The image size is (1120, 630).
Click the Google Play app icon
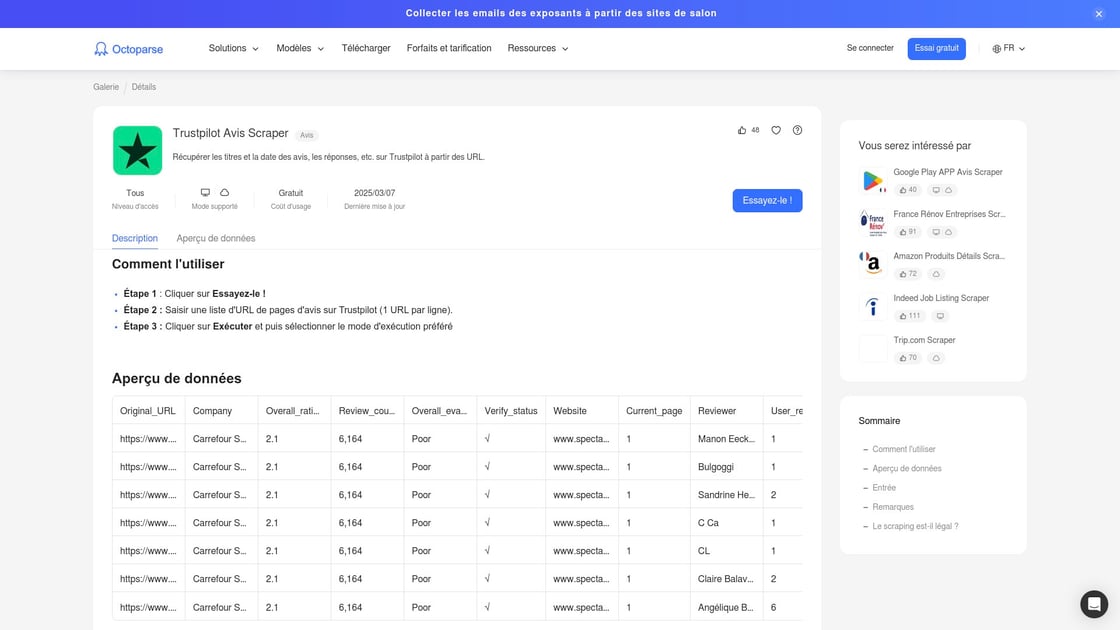(873, 181)
